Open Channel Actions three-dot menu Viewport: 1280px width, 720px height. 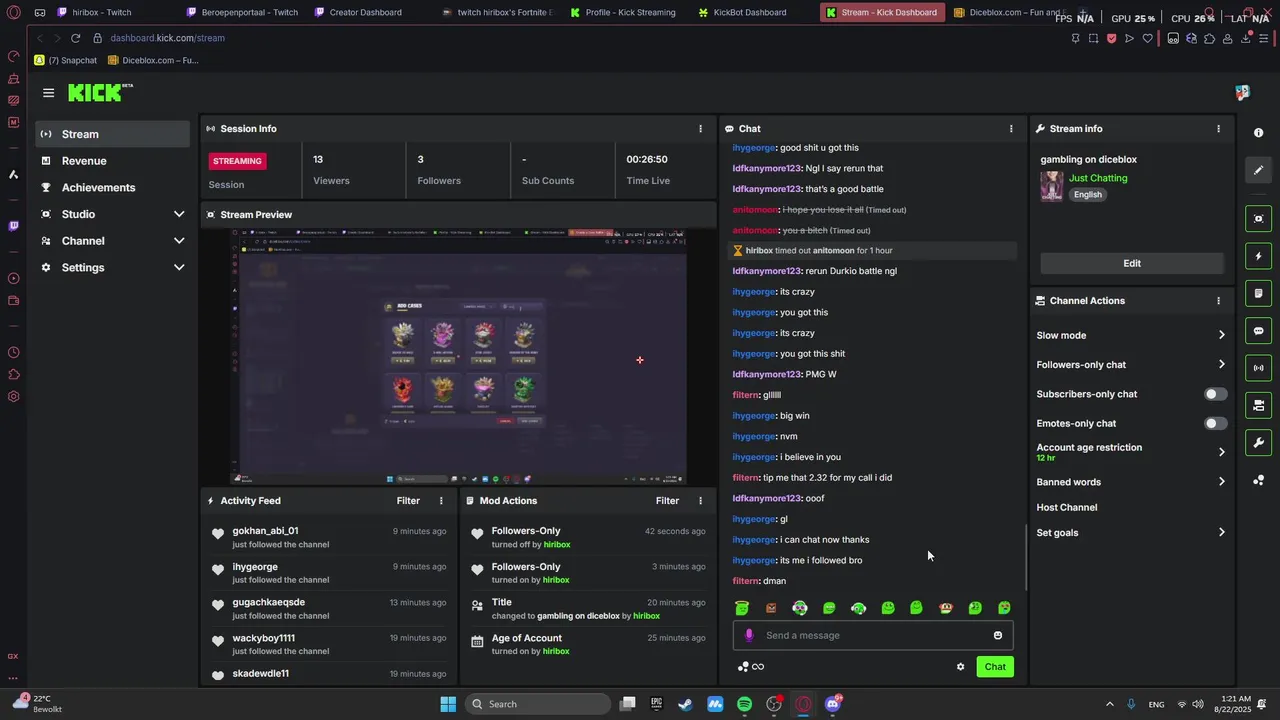click(1218, 301)
